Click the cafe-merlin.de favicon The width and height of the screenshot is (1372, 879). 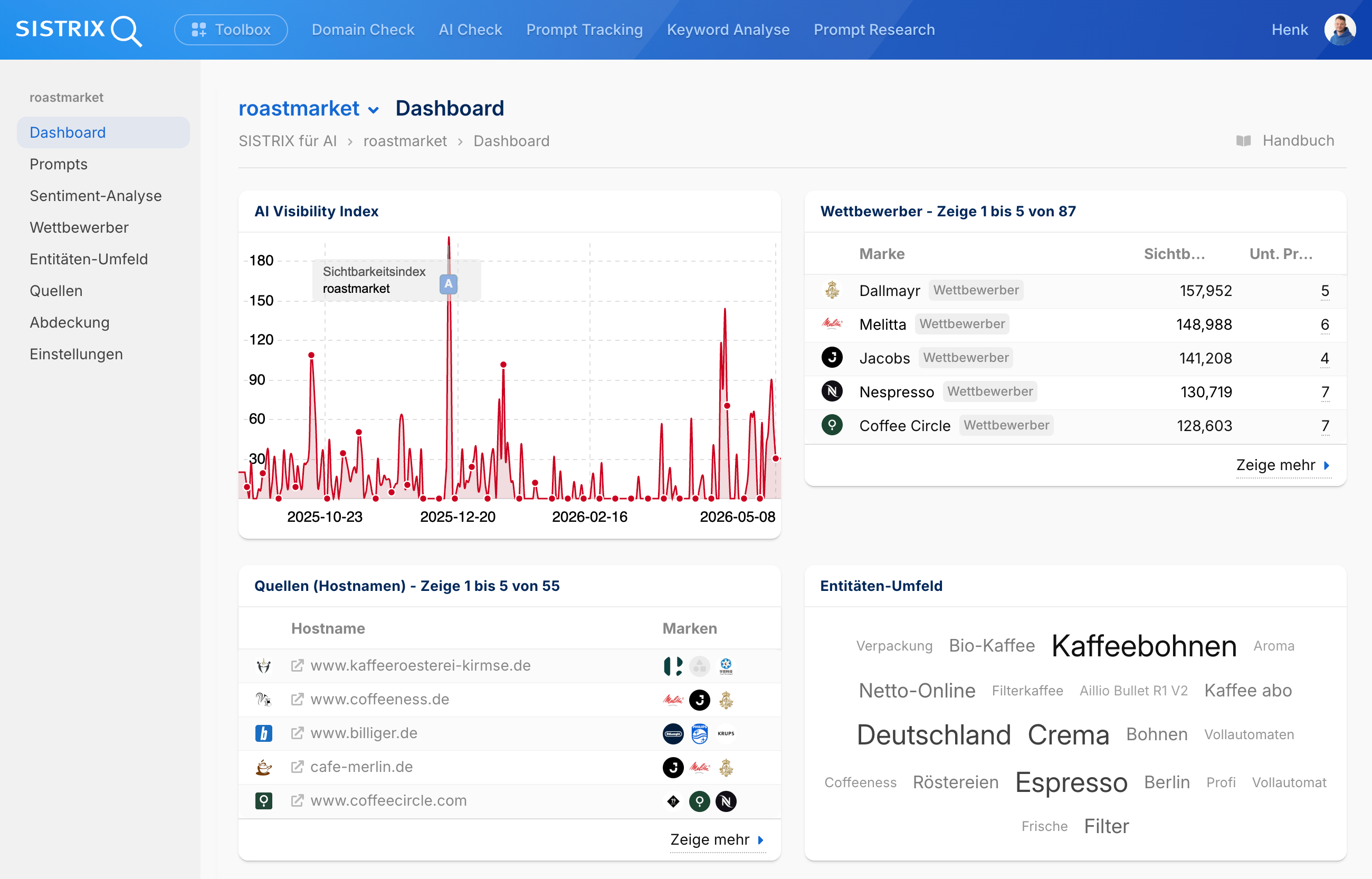tap(264, 767)
